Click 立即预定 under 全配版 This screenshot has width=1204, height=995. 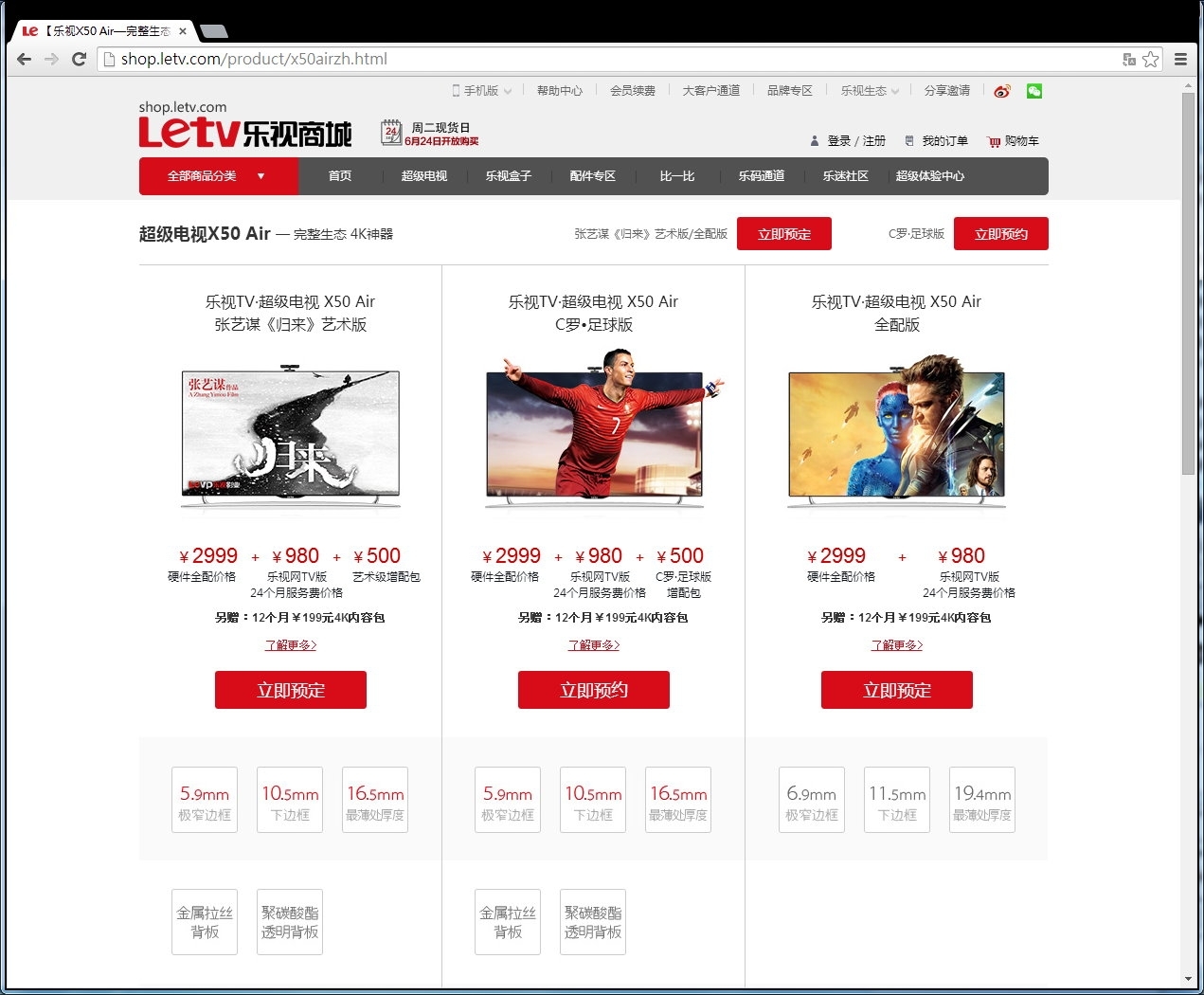point(897,690)
